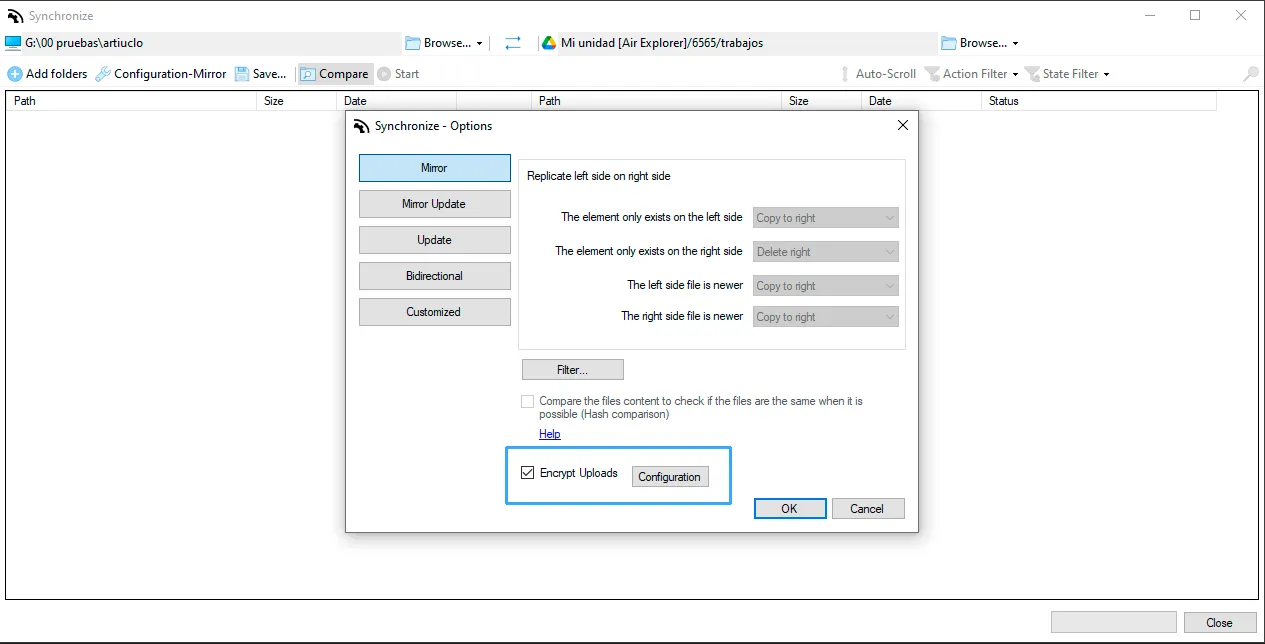Select the Customized sync mode
The image size is (1265, 644).
434,312
